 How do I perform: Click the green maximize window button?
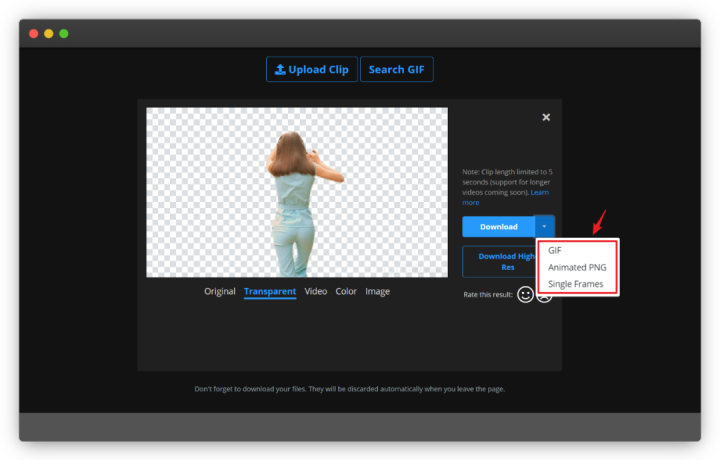pos(64,34)
